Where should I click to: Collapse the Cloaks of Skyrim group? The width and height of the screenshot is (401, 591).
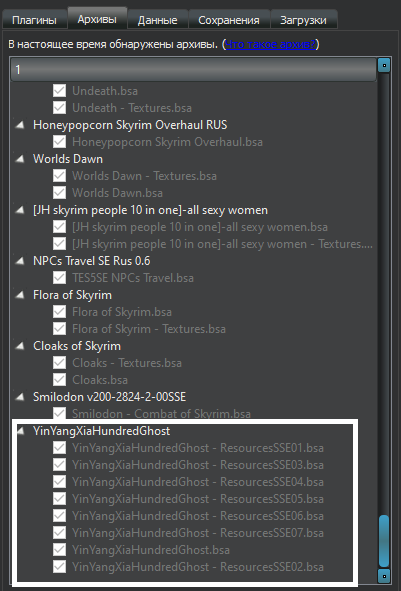tap(20, 346)
